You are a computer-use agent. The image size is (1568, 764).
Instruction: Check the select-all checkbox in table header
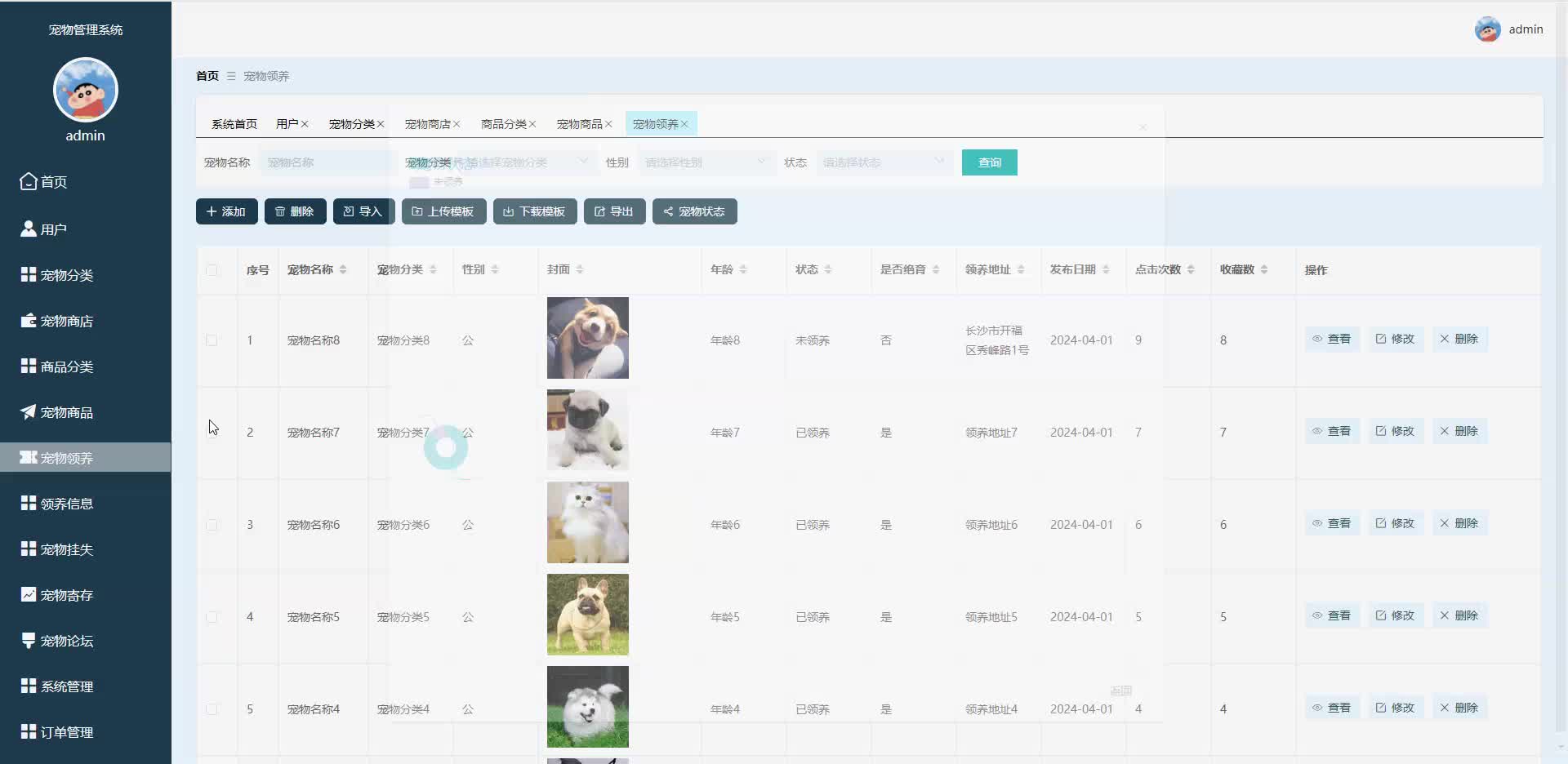coord(215,271)
